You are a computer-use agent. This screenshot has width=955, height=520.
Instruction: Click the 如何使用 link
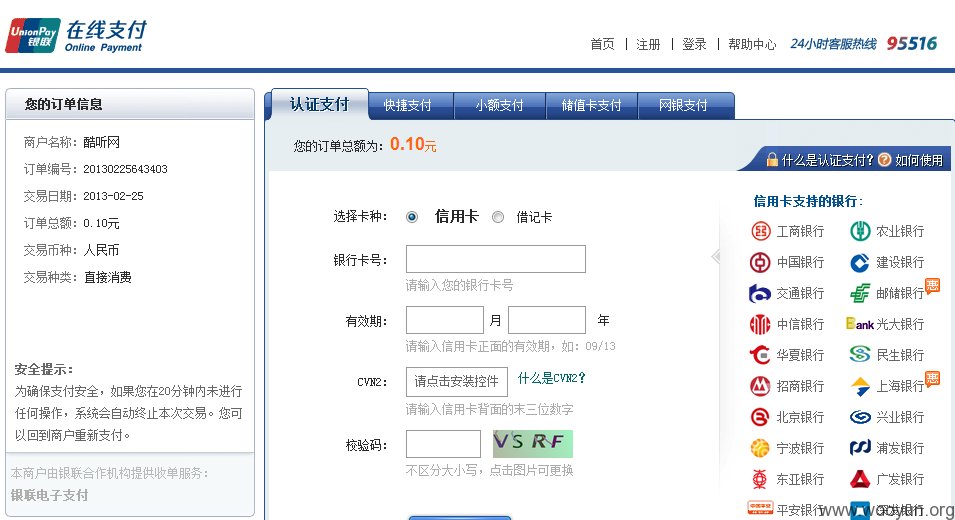(x=918, y=160)
